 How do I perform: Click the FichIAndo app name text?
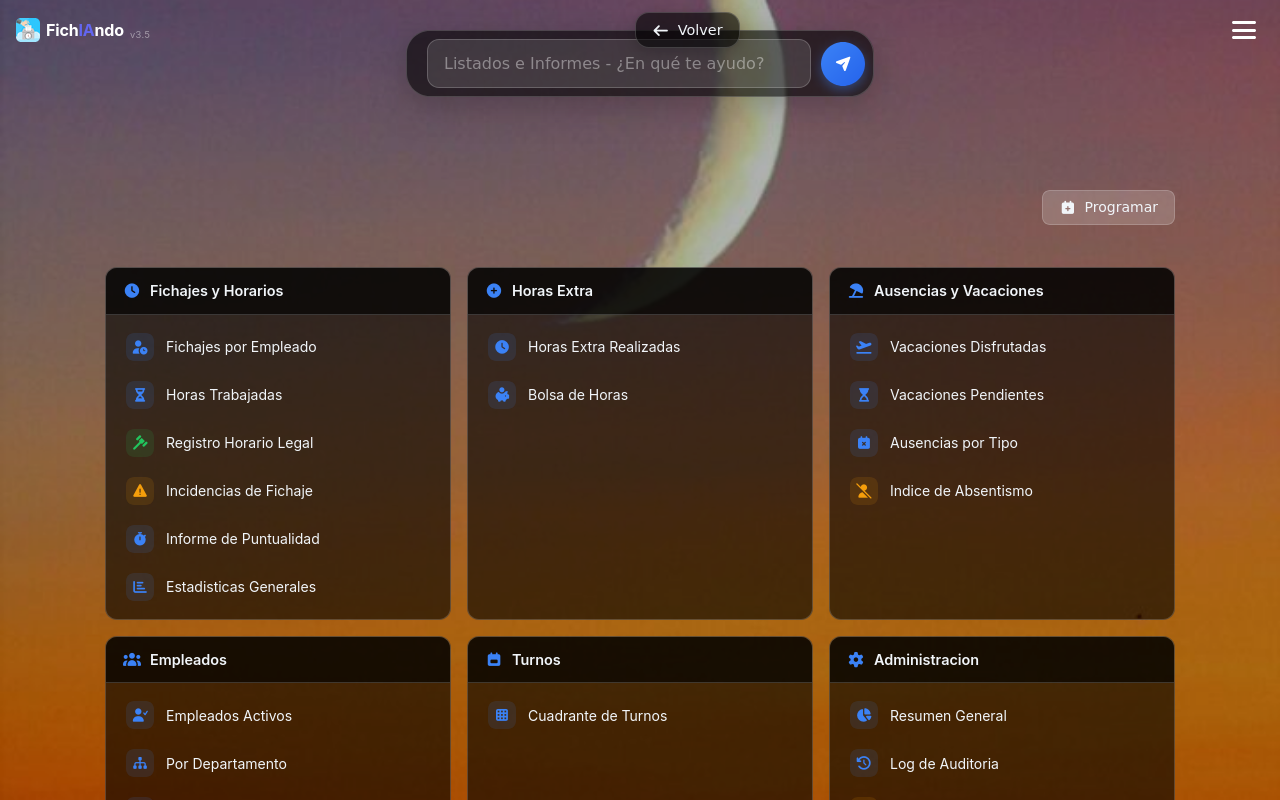pyautogui.click(x=85, y=30)
